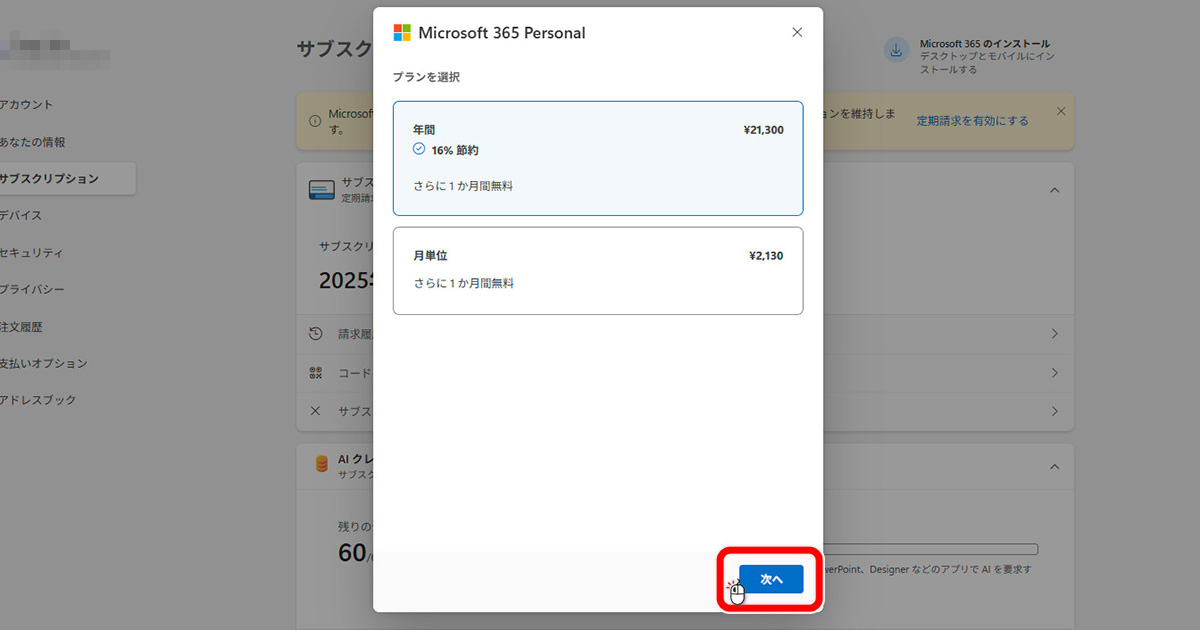Click the X cancel subscription icon
This screenshot has height=630, width=1200.
(x=316, y=411)
